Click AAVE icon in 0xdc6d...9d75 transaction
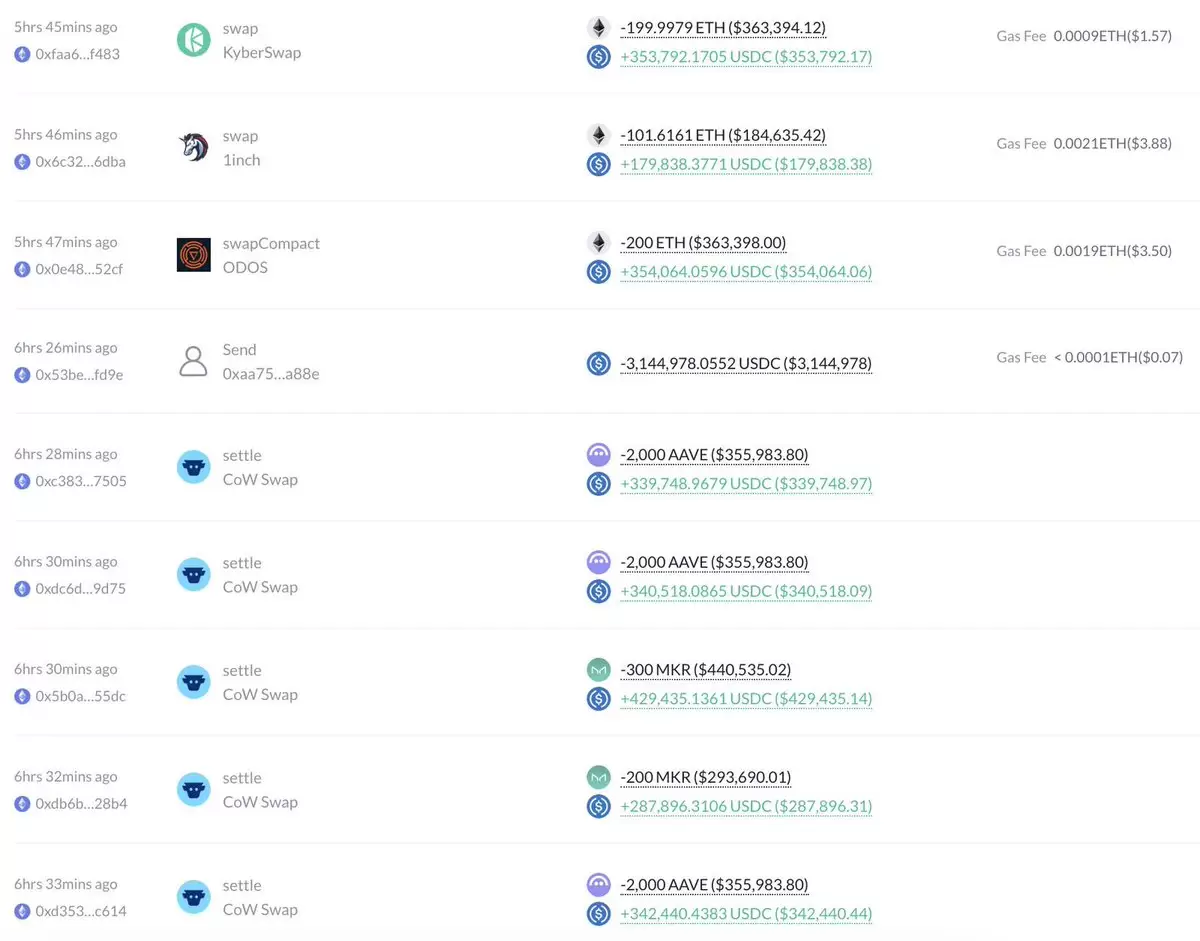 [598, 562]
